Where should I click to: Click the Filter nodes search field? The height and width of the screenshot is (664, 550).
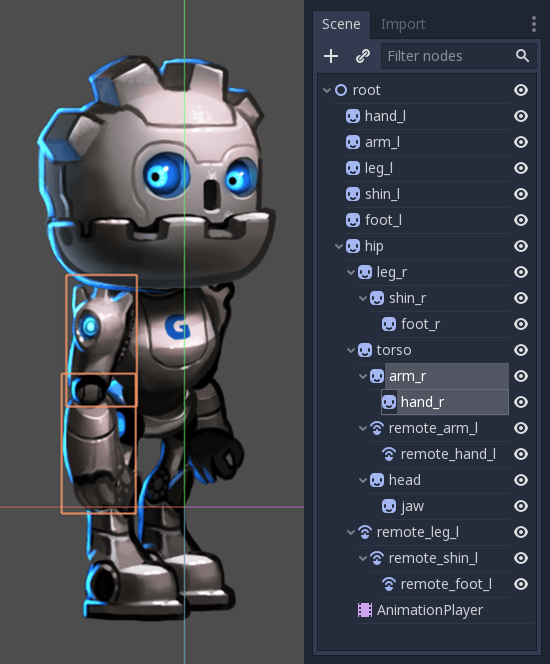[459, 56]
